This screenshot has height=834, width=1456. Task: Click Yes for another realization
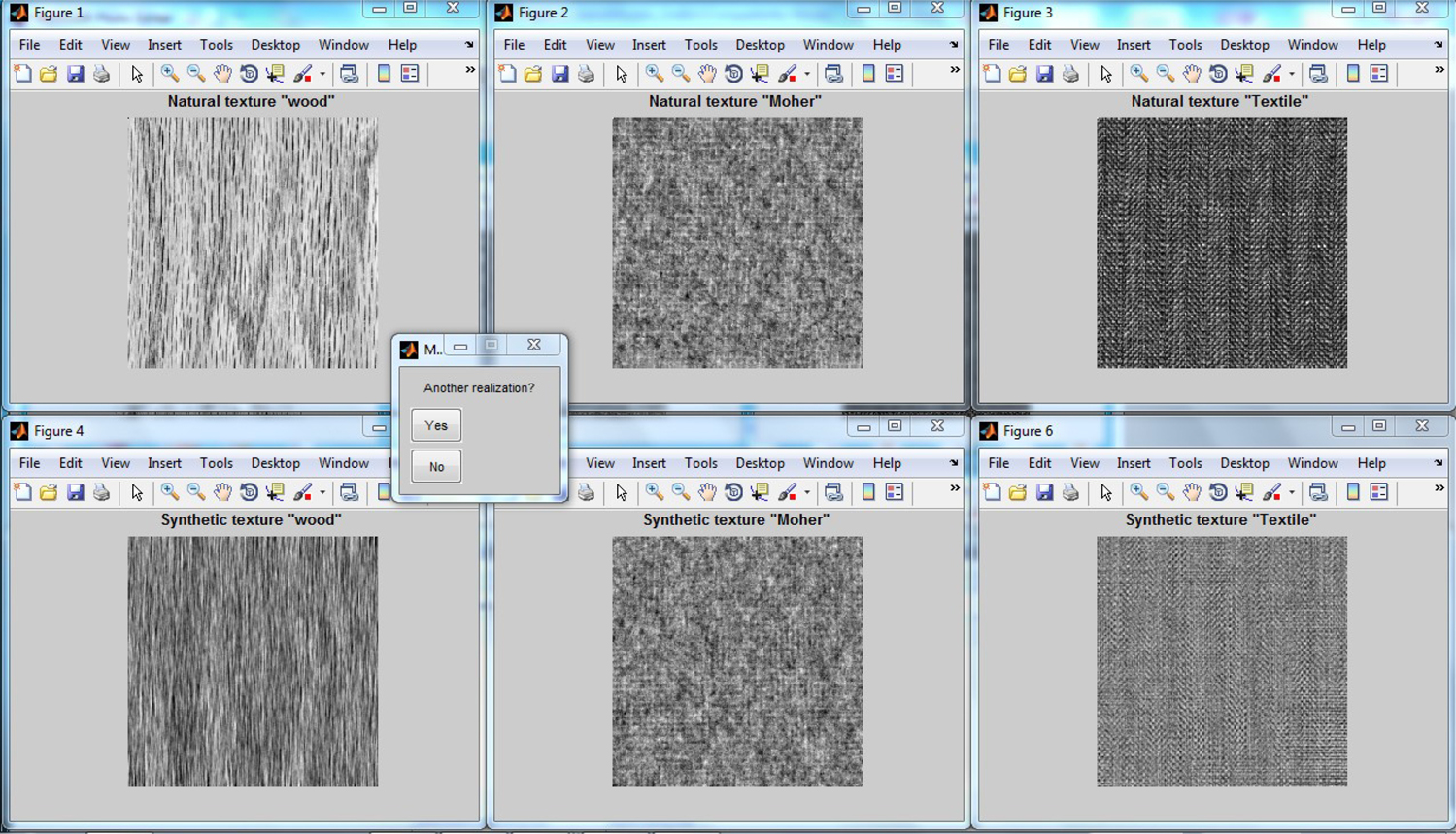point(436,425)
